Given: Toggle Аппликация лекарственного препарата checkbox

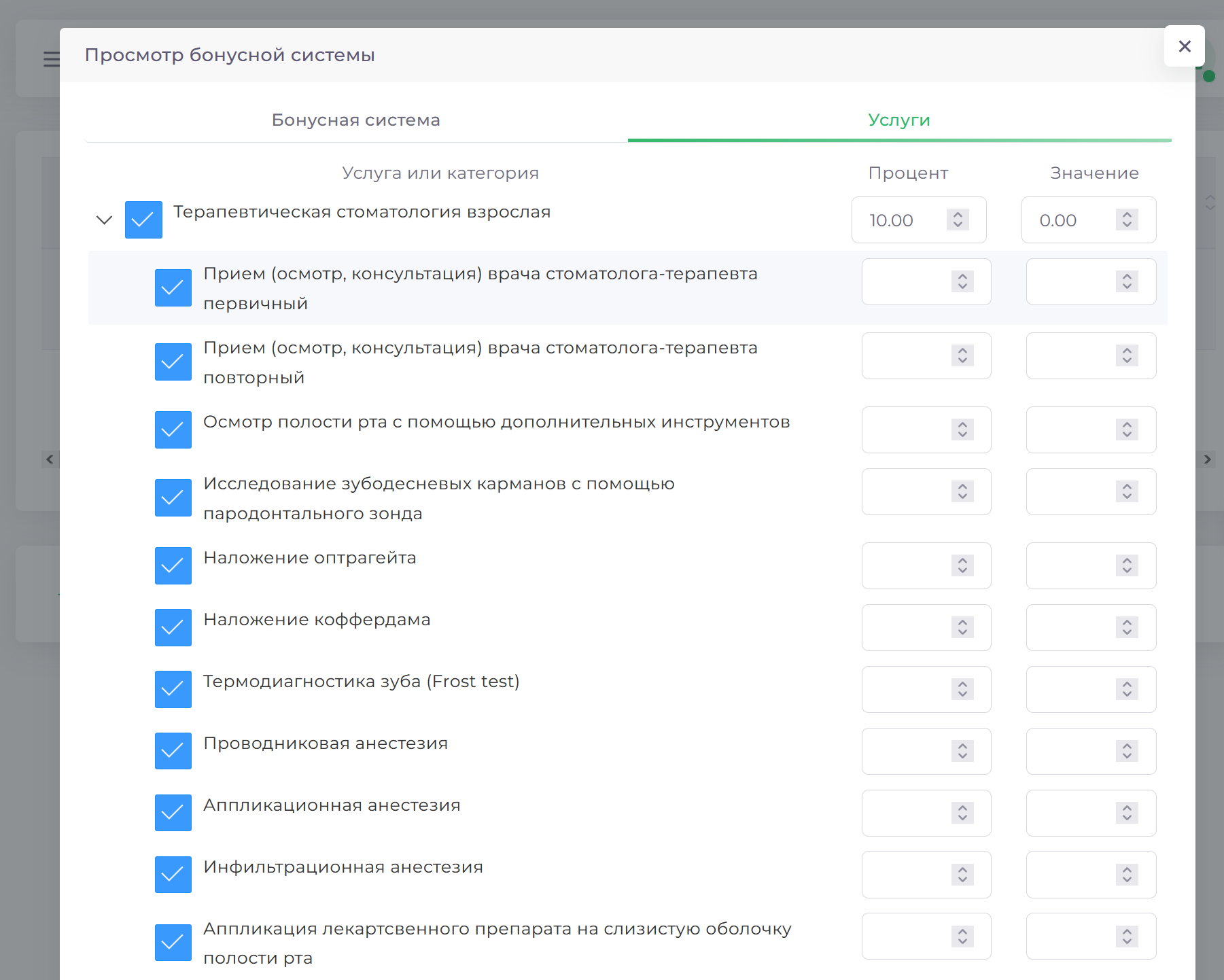Looking at the screenshot, I should [173, 943].
